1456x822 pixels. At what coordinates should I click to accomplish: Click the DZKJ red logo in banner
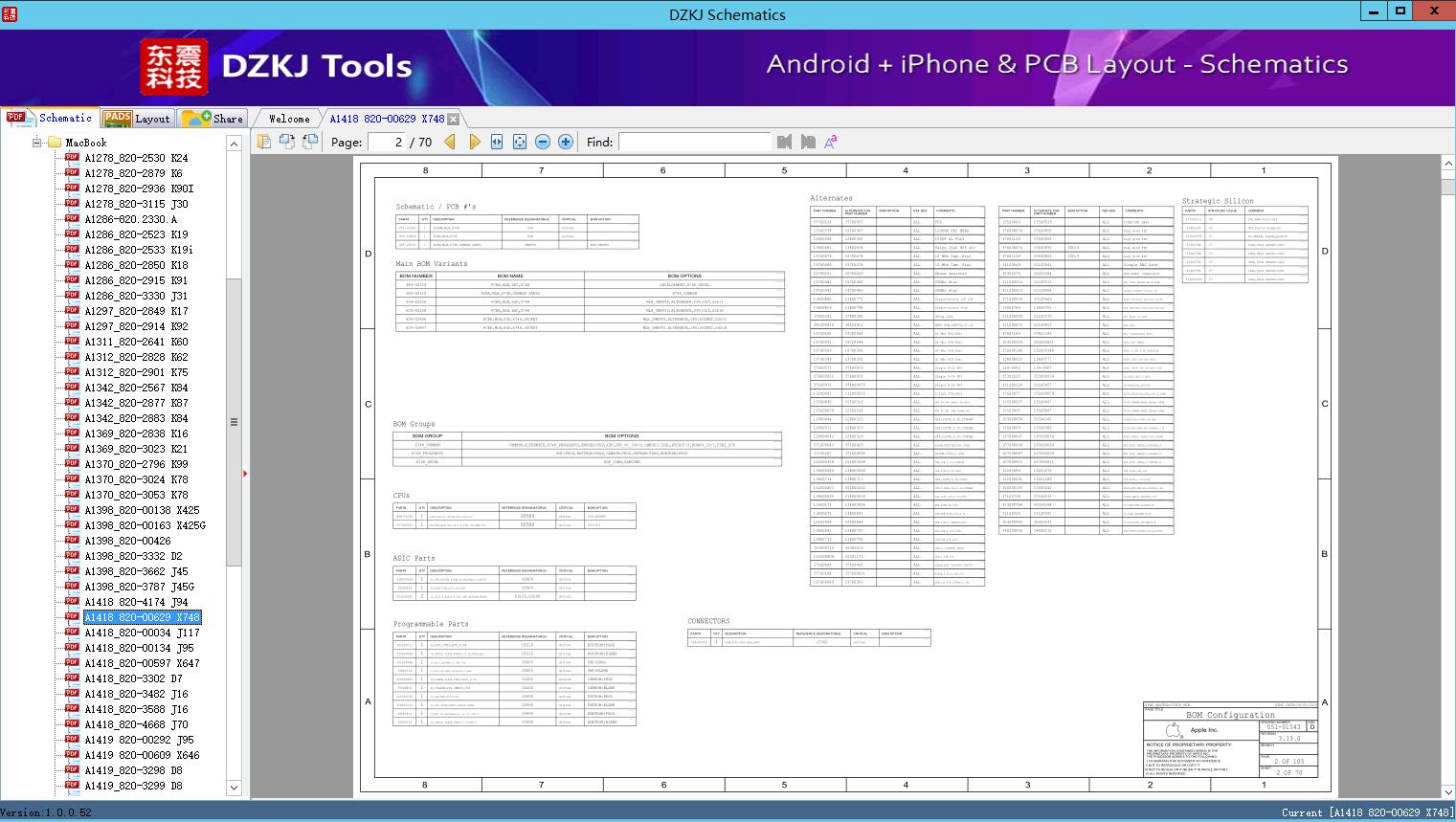click(174, 67)
